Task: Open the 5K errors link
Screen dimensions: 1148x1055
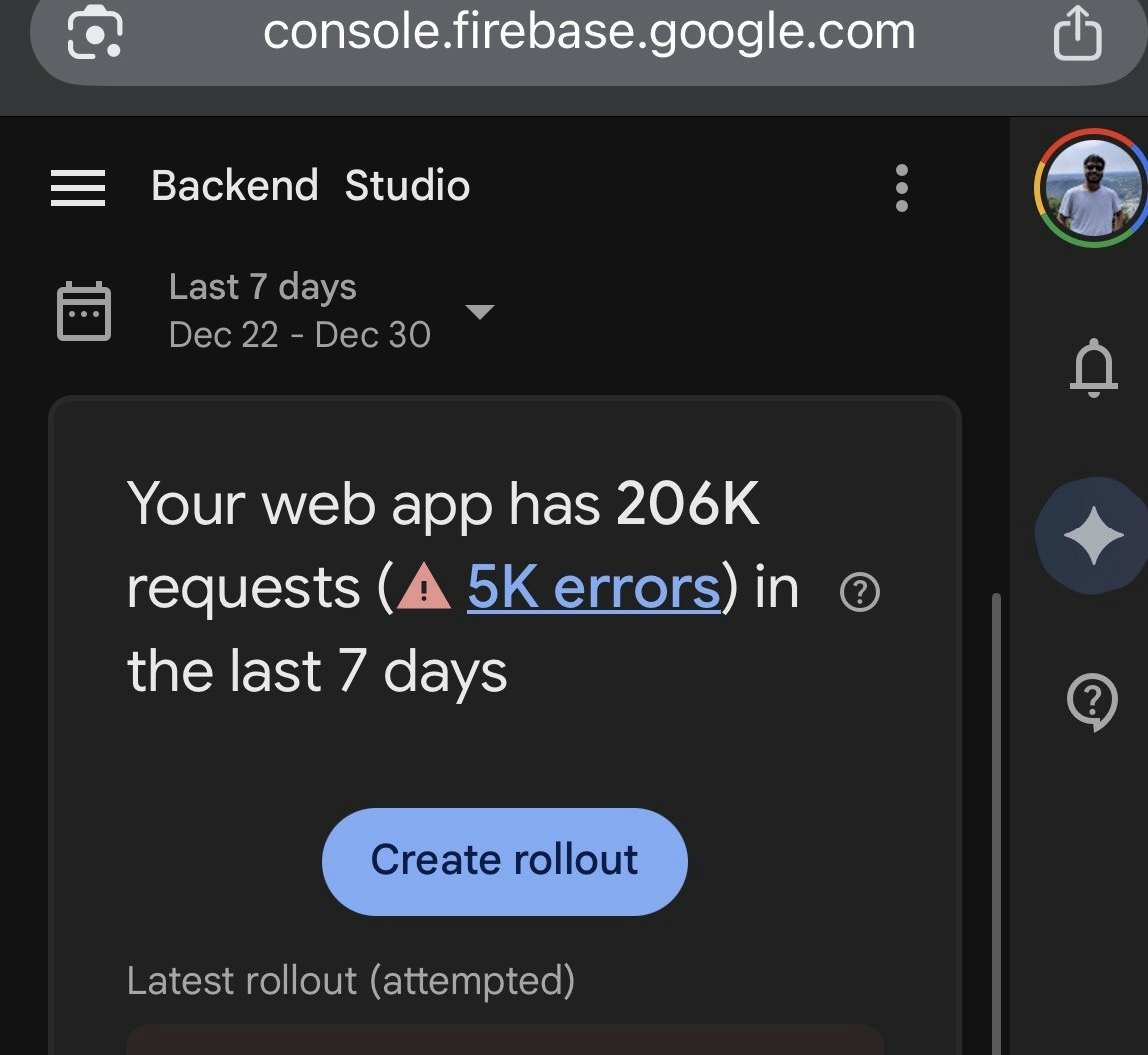Action: click(594, 588)
